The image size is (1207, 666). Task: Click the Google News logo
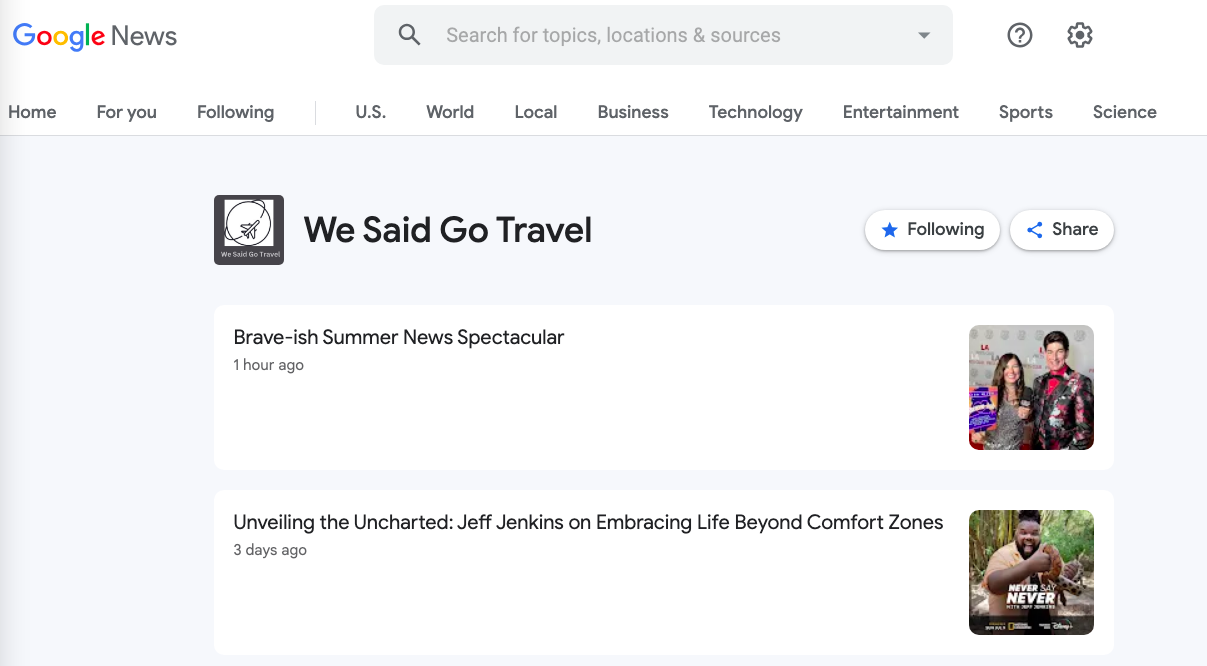95,36
